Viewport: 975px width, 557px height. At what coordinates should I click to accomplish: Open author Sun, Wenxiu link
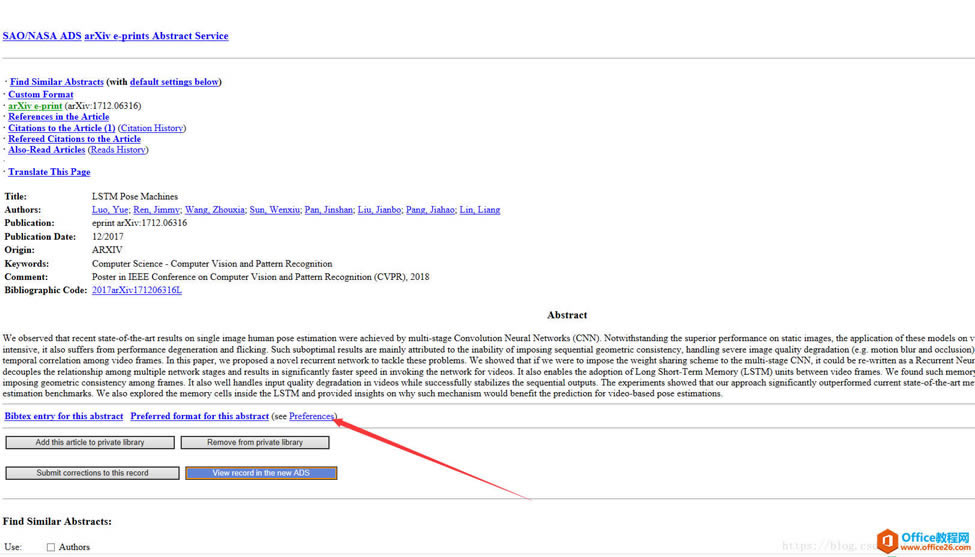[x=274, y=210]
